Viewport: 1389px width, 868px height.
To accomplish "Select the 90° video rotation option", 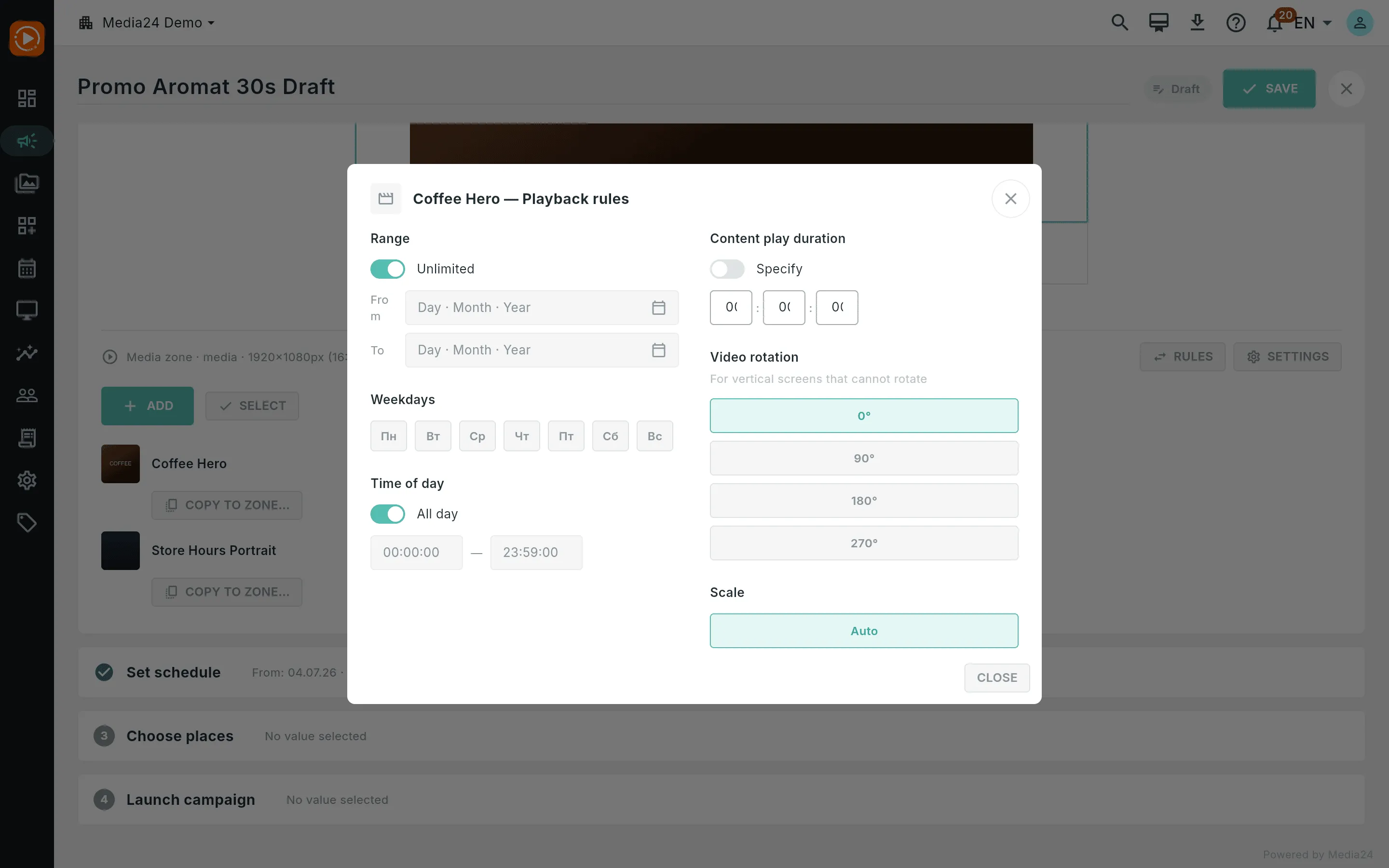I will point(864,458).
